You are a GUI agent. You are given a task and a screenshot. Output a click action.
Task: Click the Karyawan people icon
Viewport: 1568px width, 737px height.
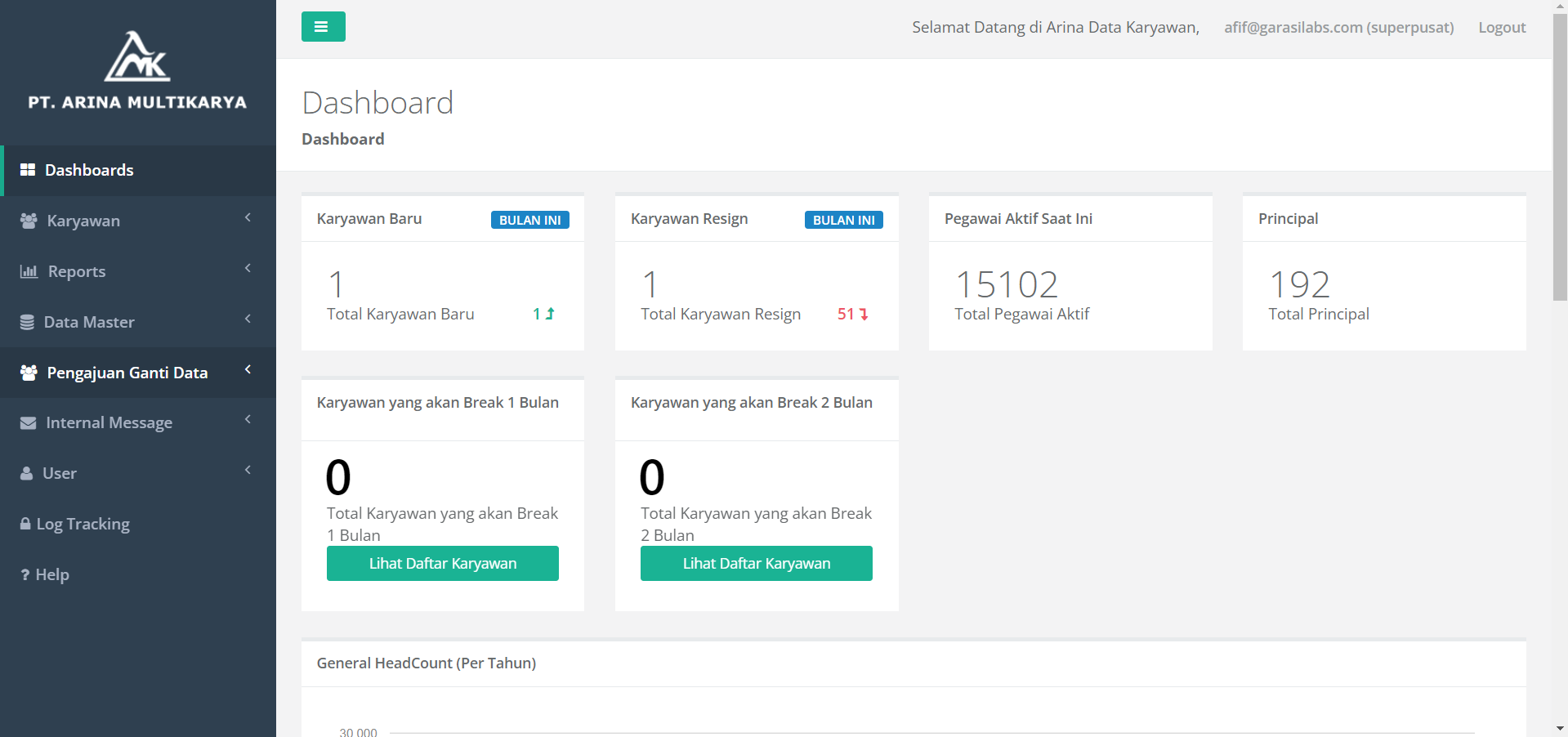pos(29,221)
